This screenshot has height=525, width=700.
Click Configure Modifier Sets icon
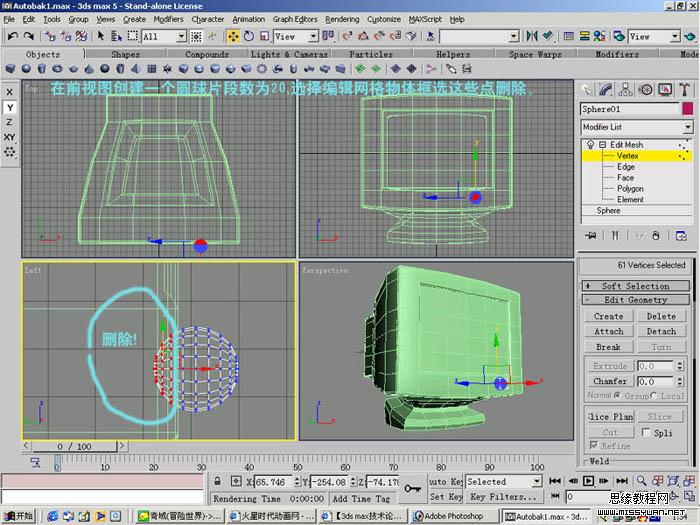681,235
